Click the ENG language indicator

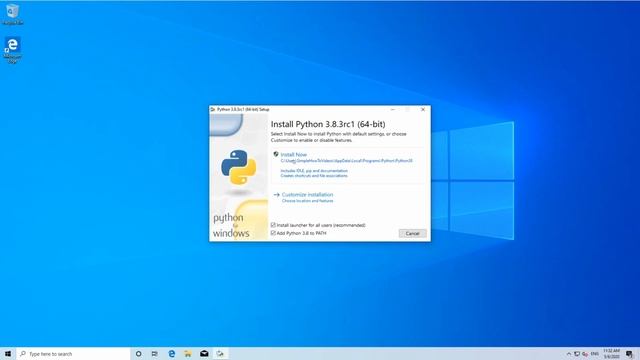click(595, 354)
